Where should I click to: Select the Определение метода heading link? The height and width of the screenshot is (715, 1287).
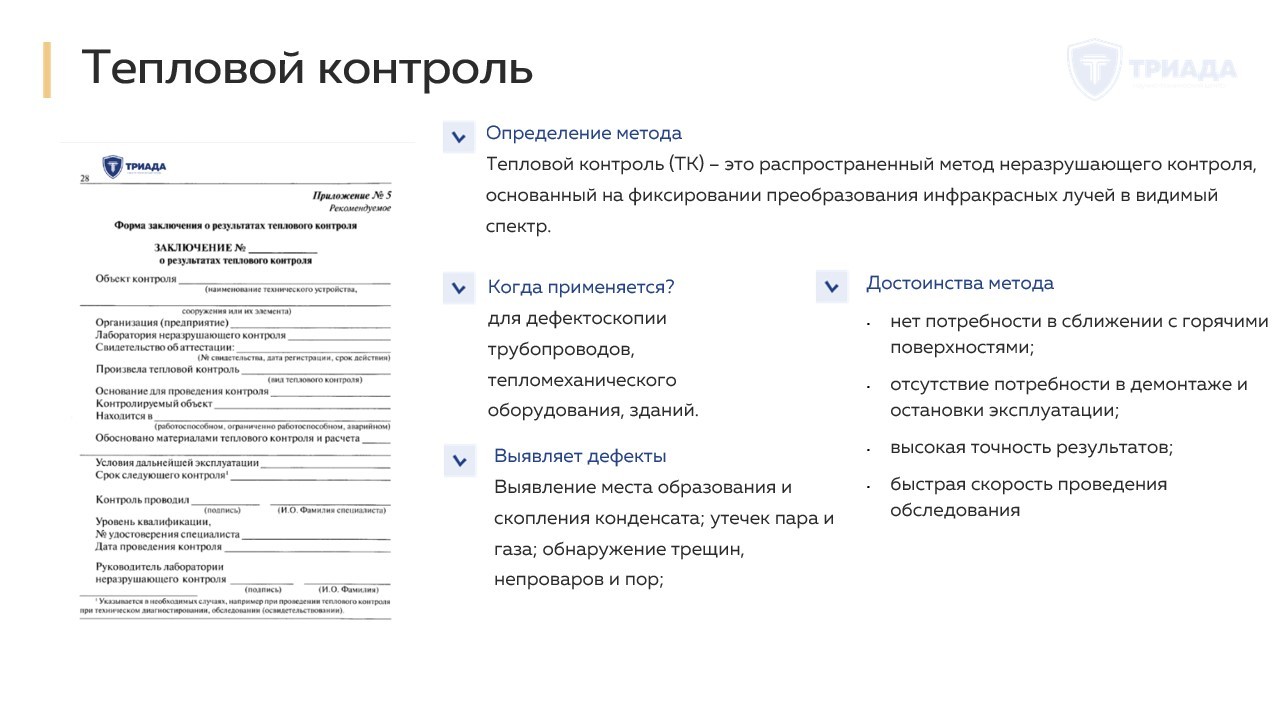pyautogui.click(x=584, y=132)
